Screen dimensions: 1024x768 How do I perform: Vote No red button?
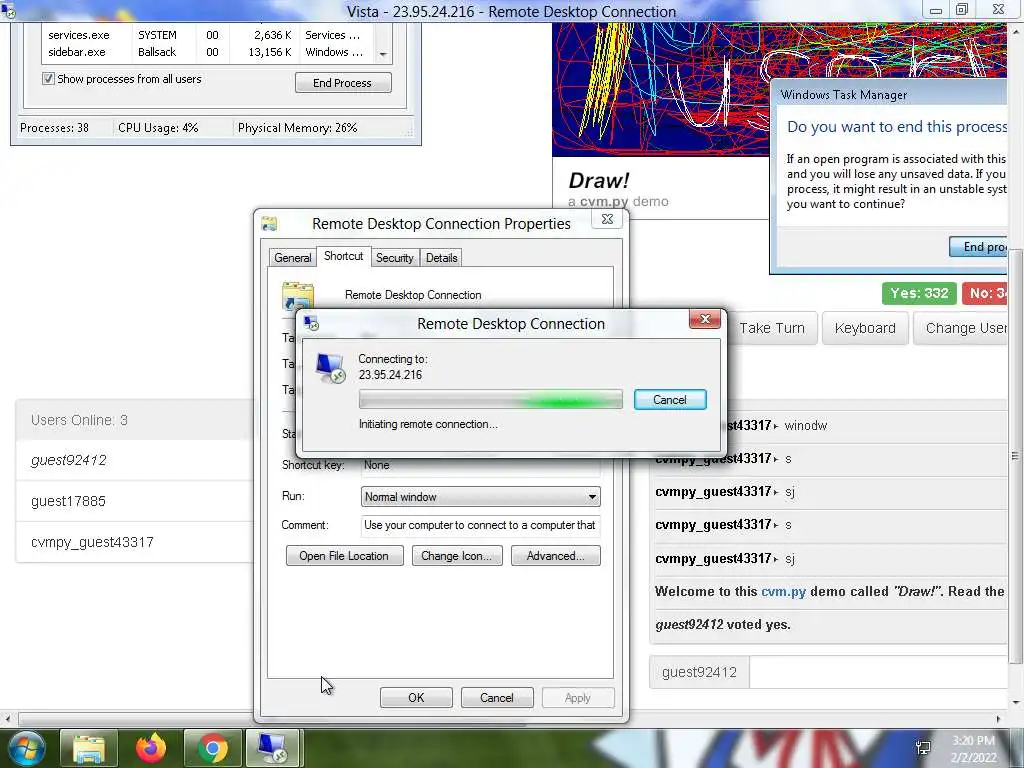[x=984, y=293]
